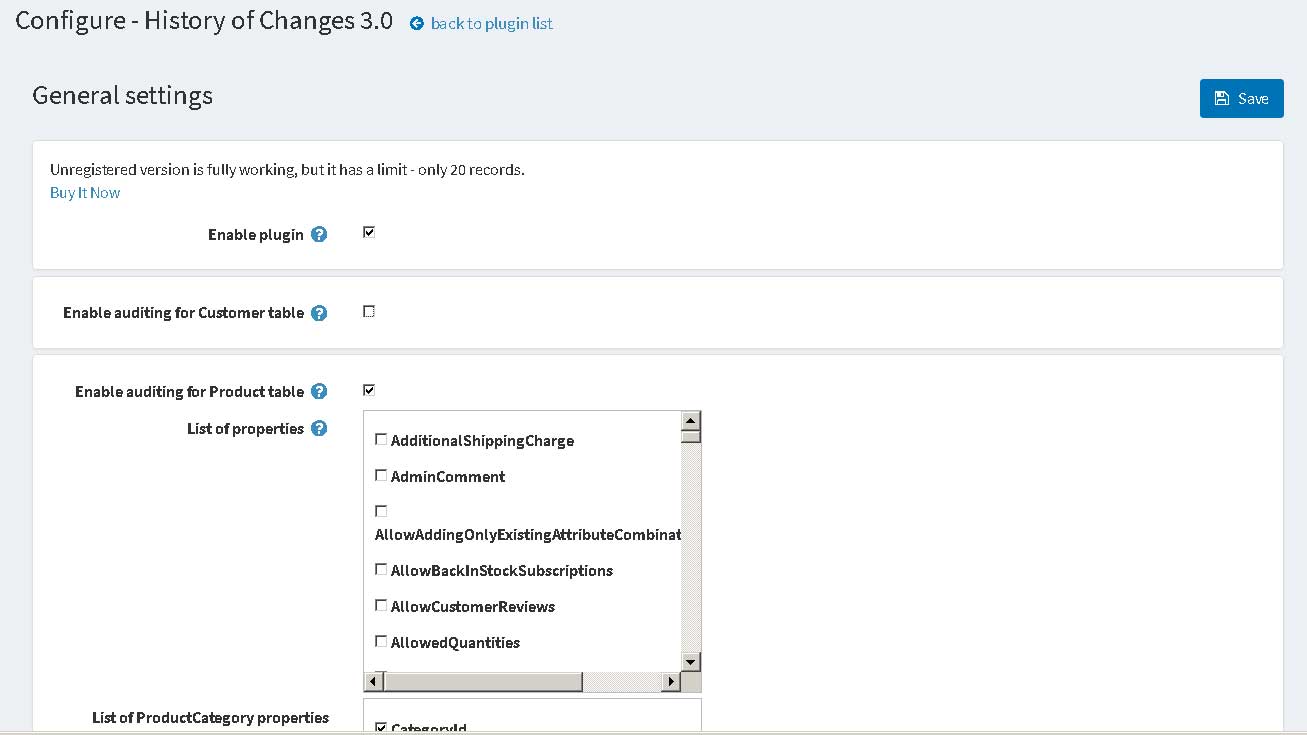The height and width of the screenshot is (735, 1307).
Task: Click the Enable auditing for Customer table label
Action: point(183,313)
